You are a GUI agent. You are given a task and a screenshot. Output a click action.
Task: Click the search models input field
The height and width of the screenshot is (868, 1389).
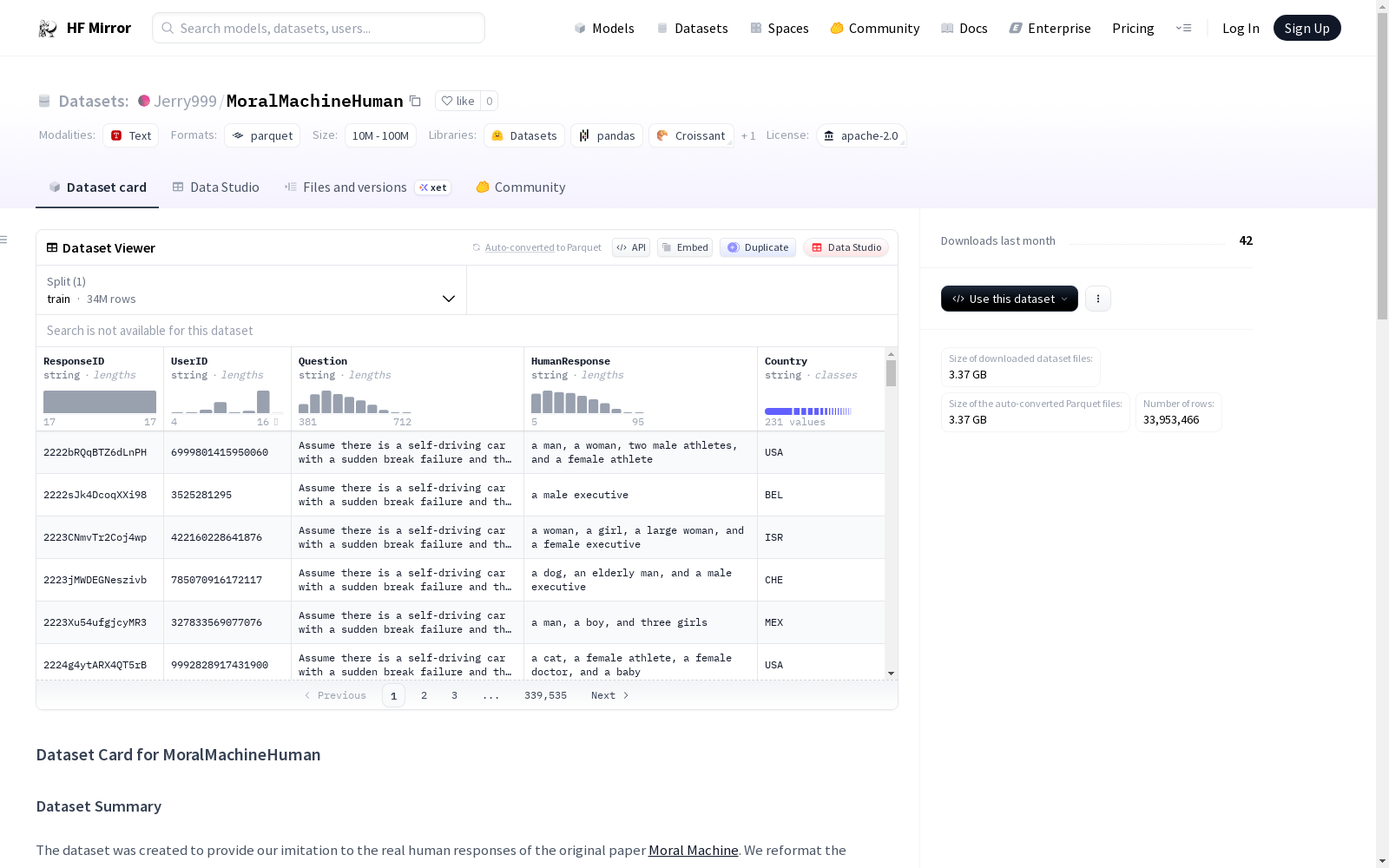tap(319, 28)
